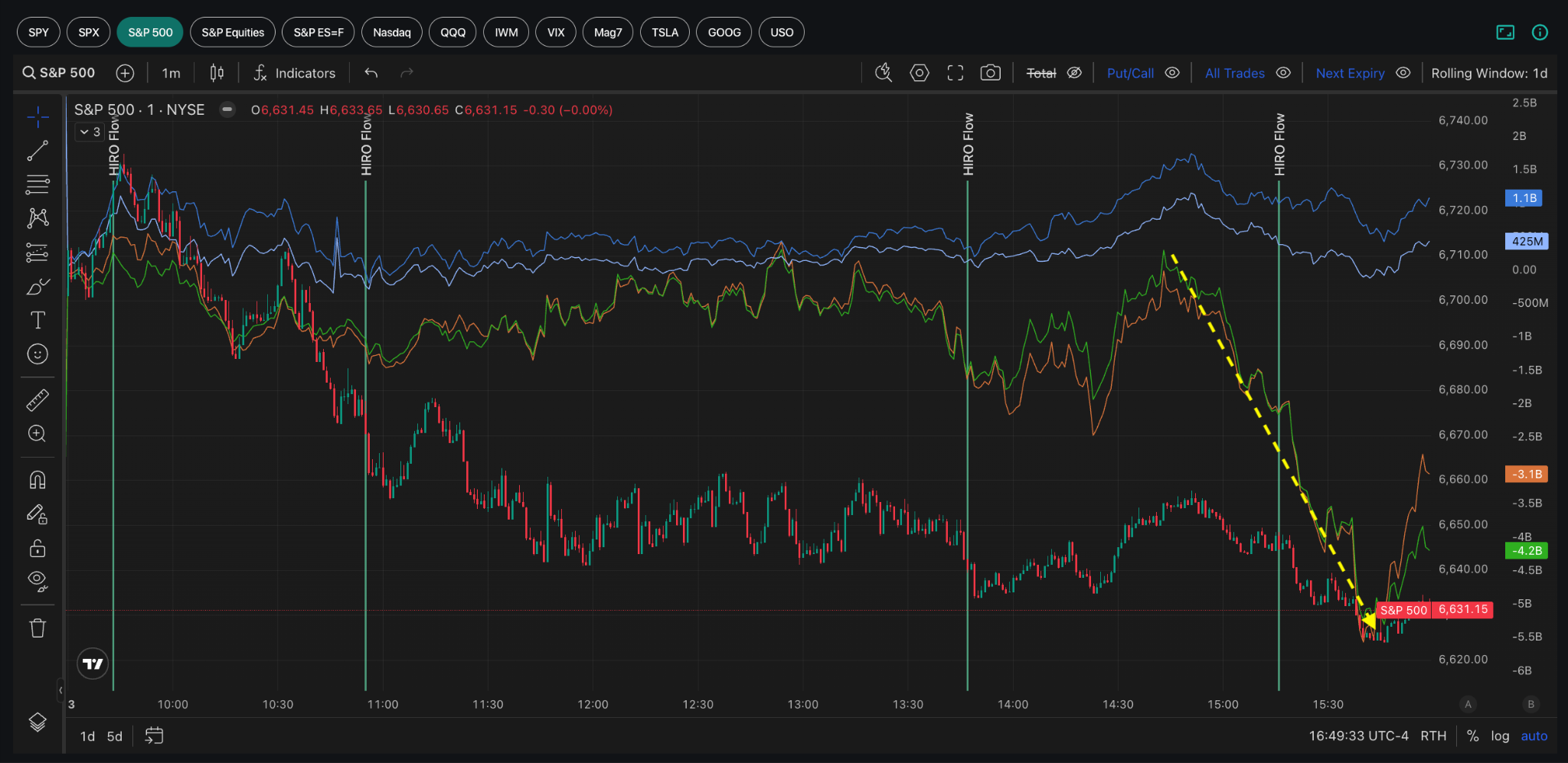Toggle Put/Call visibility eye
This screenshot has height=763, width=1568.
tap(1172, 73)
